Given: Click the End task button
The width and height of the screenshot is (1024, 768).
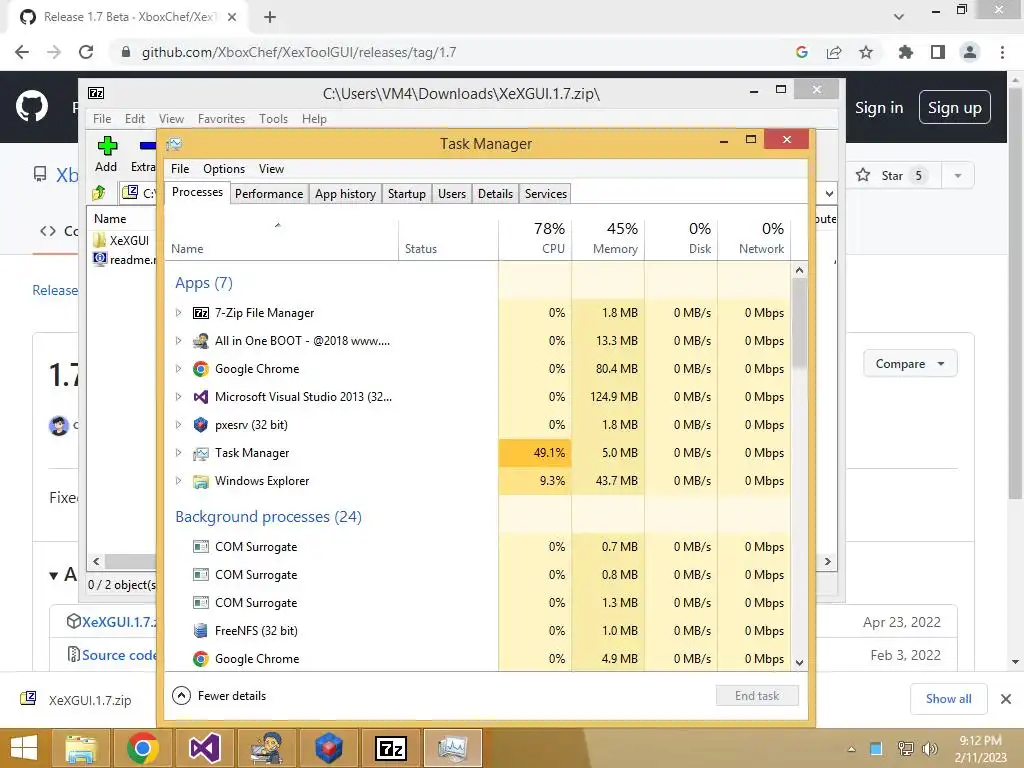Looking at the screenshot, I should click(757, 696).
